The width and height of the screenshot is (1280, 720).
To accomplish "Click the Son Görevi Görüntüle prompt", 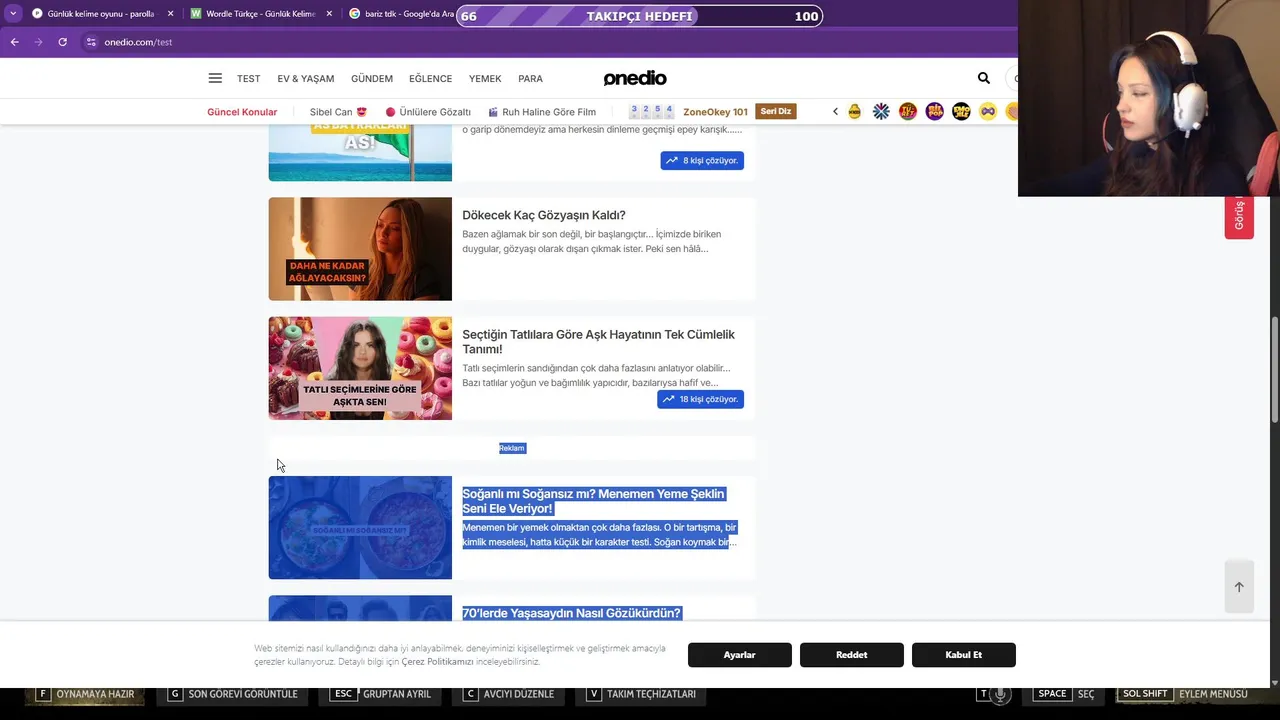I will (x=233, y=694).
